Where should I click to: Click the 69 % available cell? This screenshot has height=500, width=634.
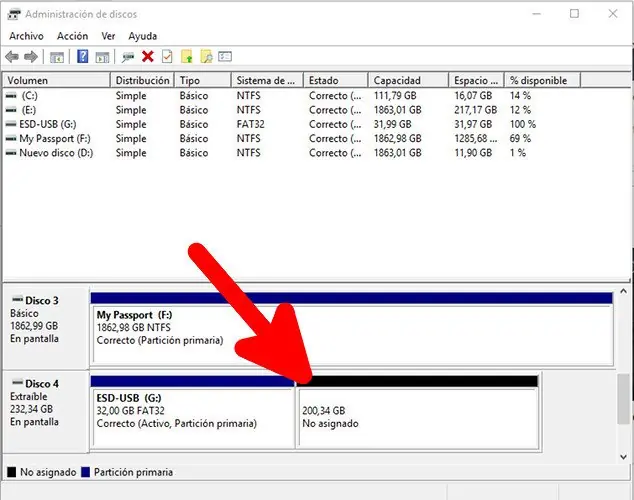coord(520,139)
